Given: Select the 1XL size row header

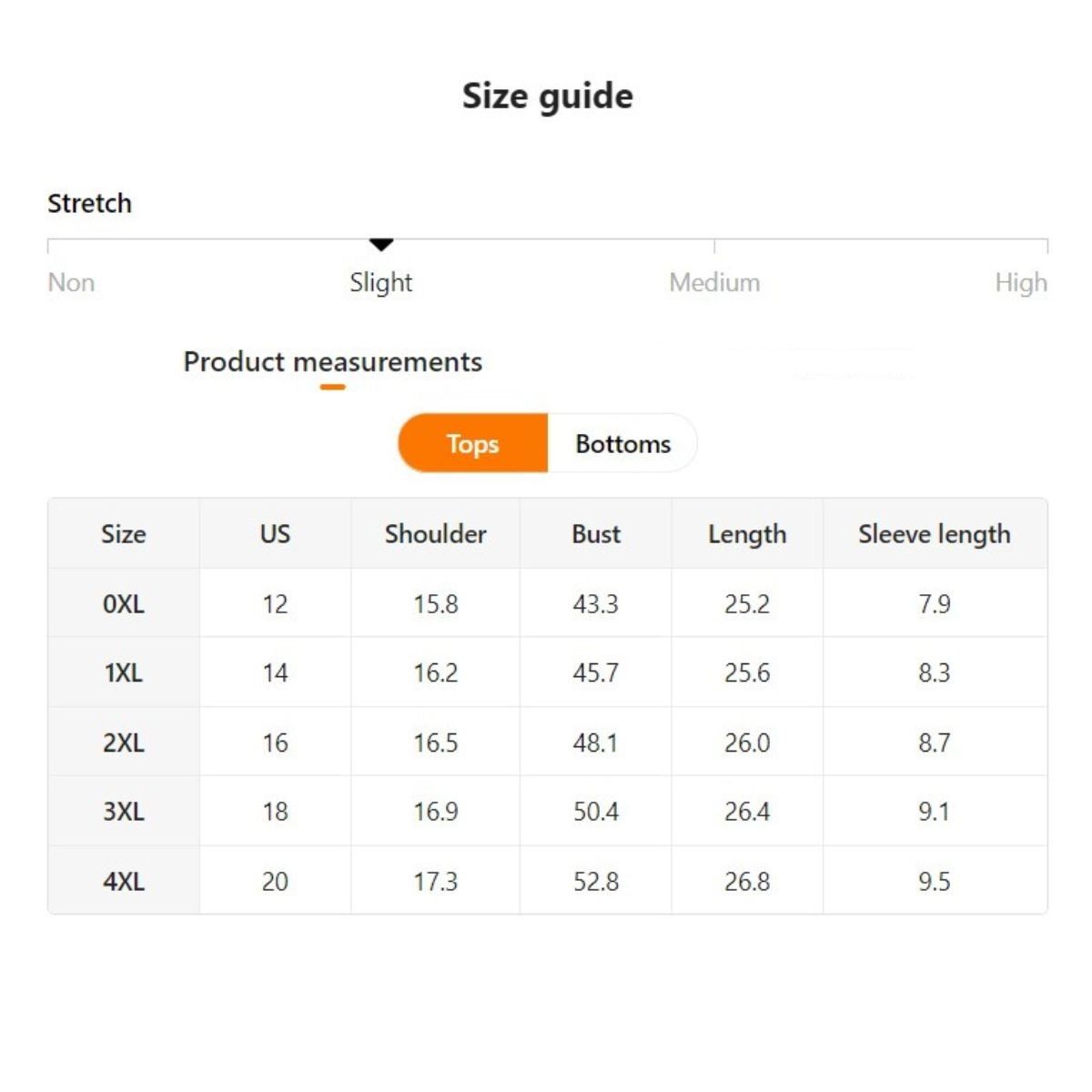Looking at the screenshot, I should [x=124, y=672].
